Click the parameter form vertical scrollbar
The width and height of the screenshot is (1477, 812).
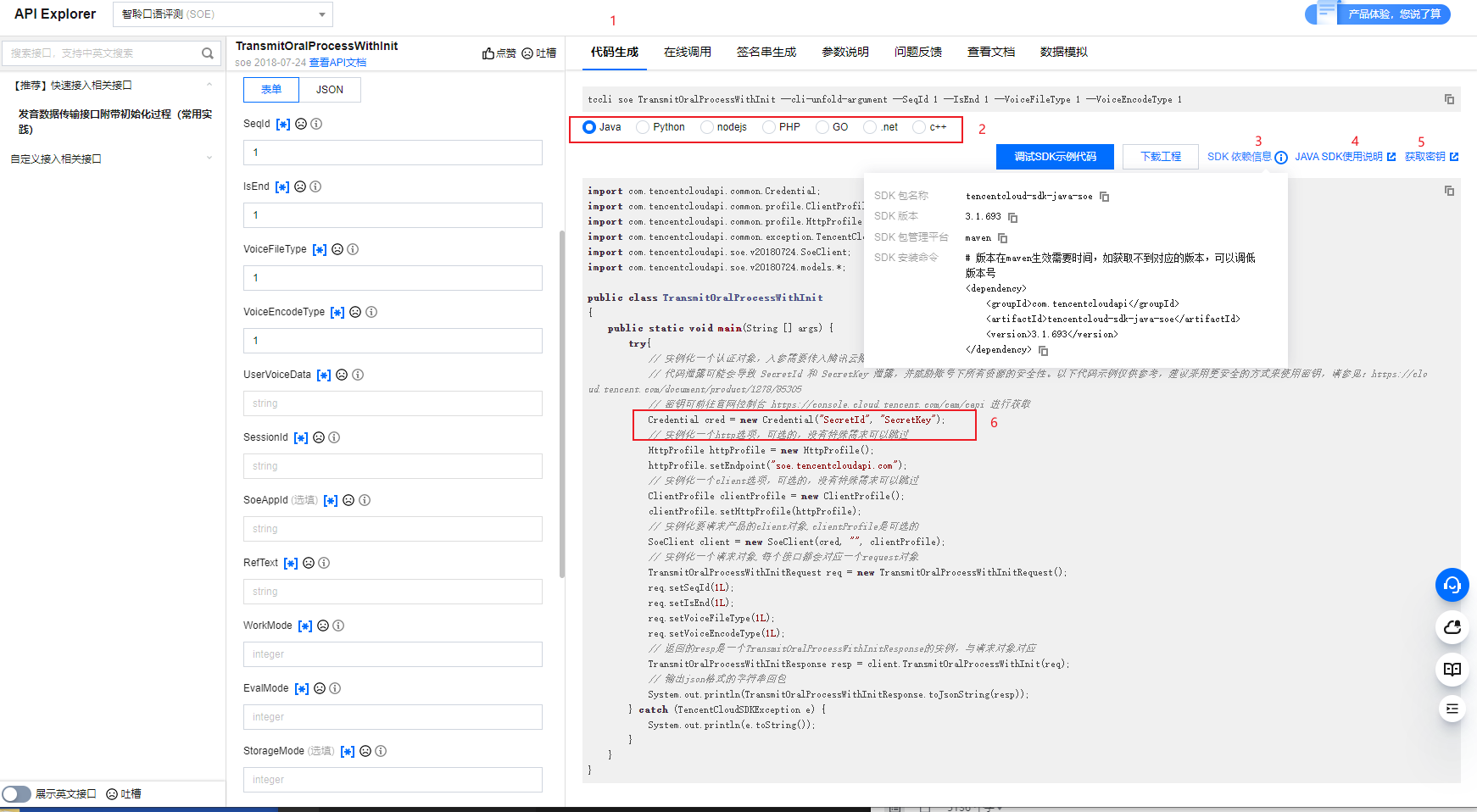click(562, 404)
